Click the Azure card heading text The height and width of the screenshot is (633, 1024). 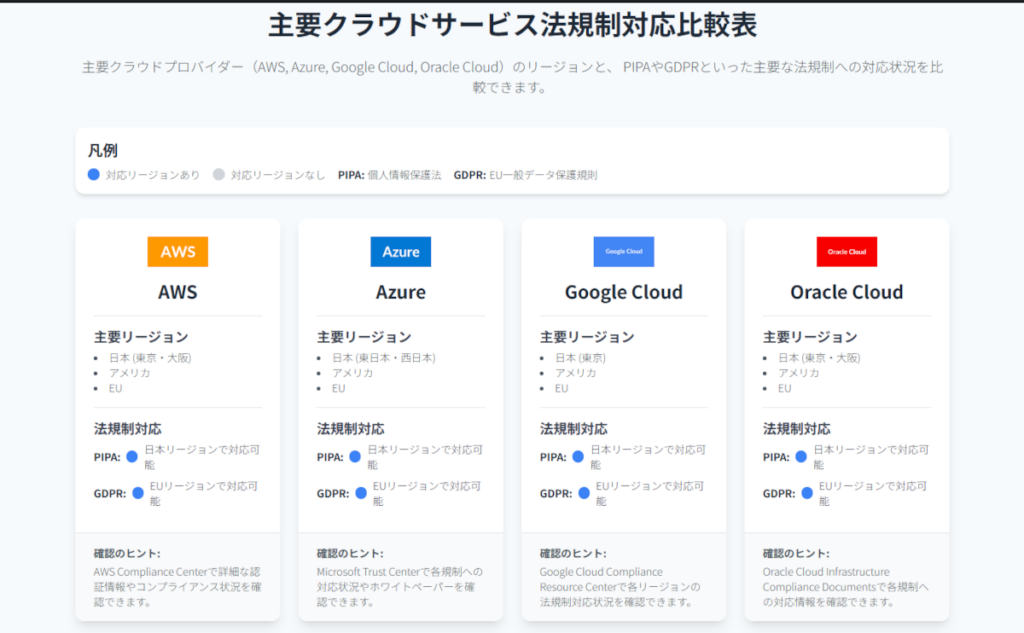(x=400, y=292)
